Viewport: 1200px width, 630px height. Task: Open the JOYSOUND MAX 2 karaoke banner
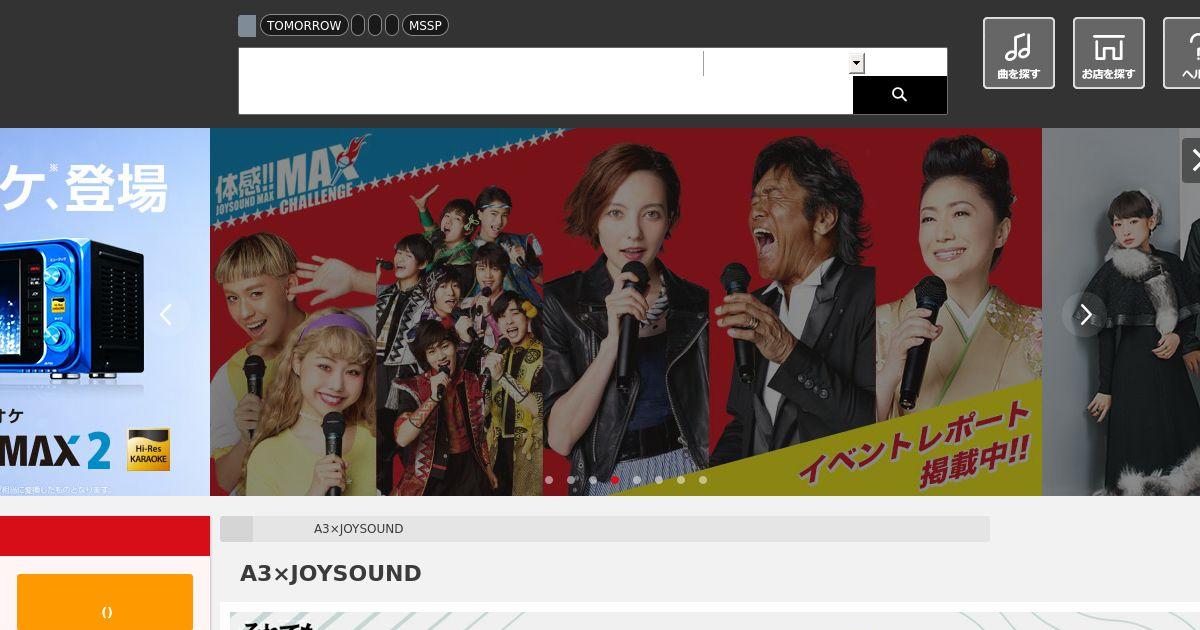[x=105, y=312]
